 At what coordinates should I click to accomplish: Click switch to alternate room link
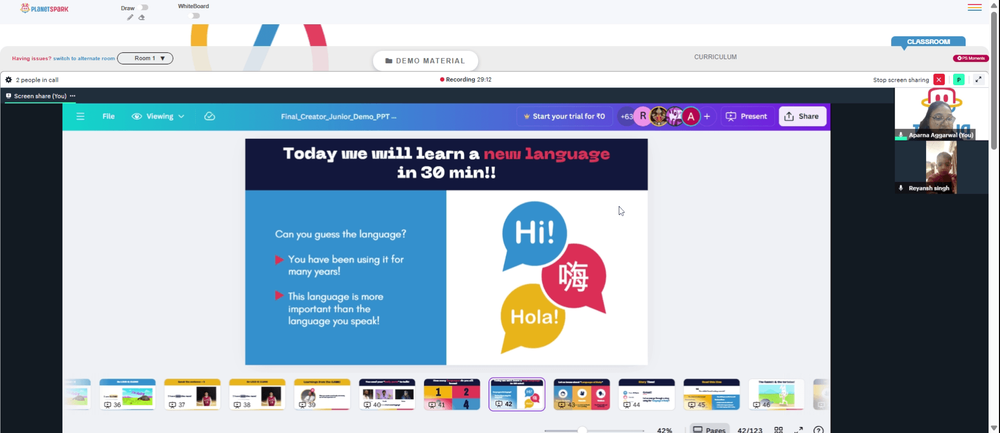pyautogui.click(x=84, y=58)
